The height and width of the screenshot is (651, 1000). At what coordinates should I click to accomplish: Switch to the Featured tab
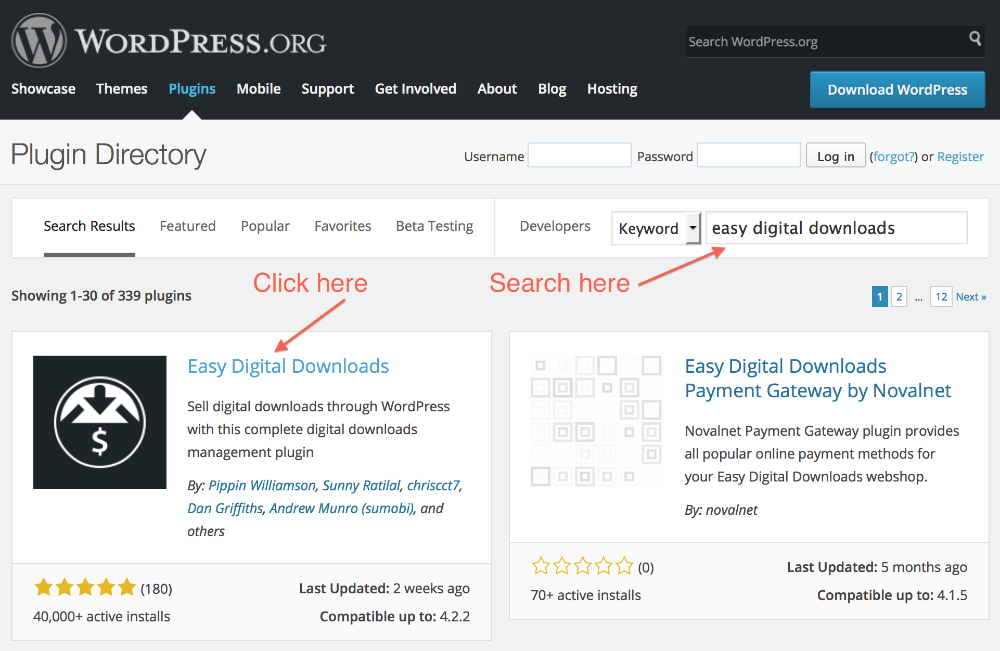[x=188, y=226]
